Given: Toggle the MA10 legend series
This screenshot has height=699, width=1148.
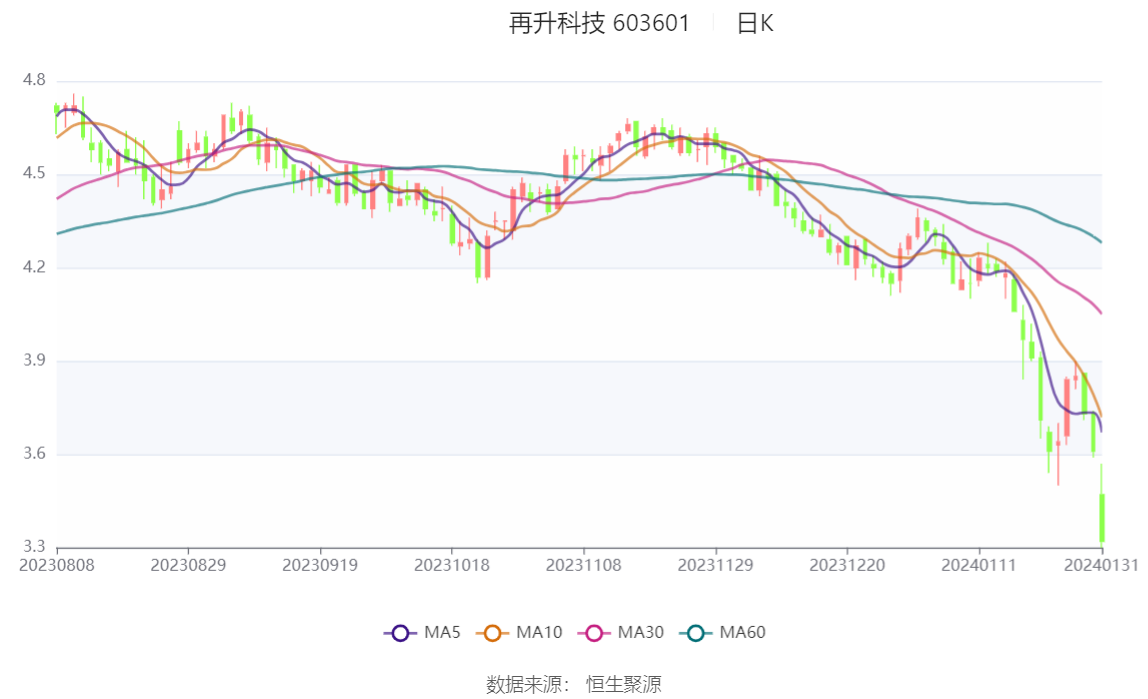Looking at the screenshot, I should click(x=519, y=632).
